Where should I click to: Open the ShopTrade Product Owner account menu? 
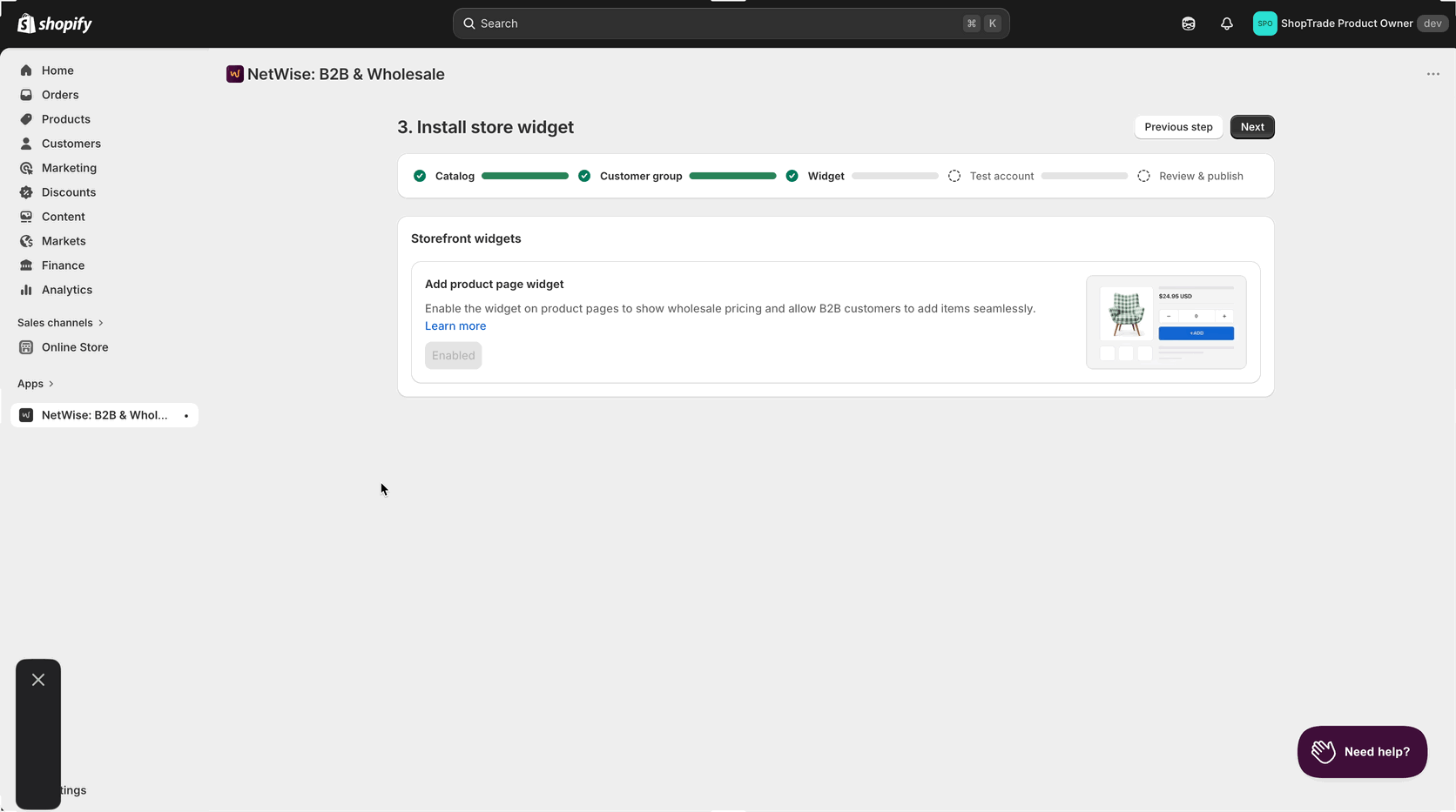tap(1350, 23)
